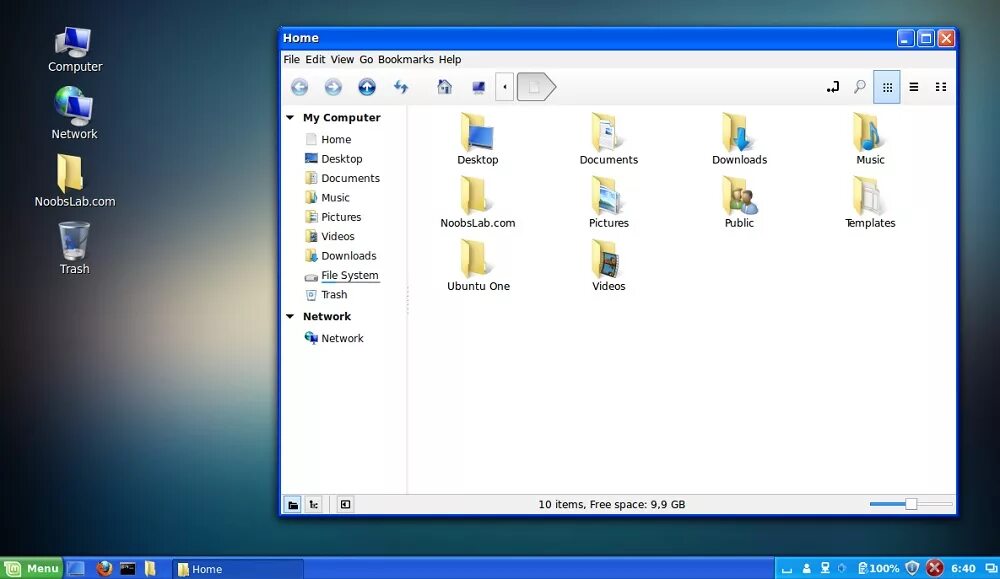Show tree view in the sidebar

(314, 504)
